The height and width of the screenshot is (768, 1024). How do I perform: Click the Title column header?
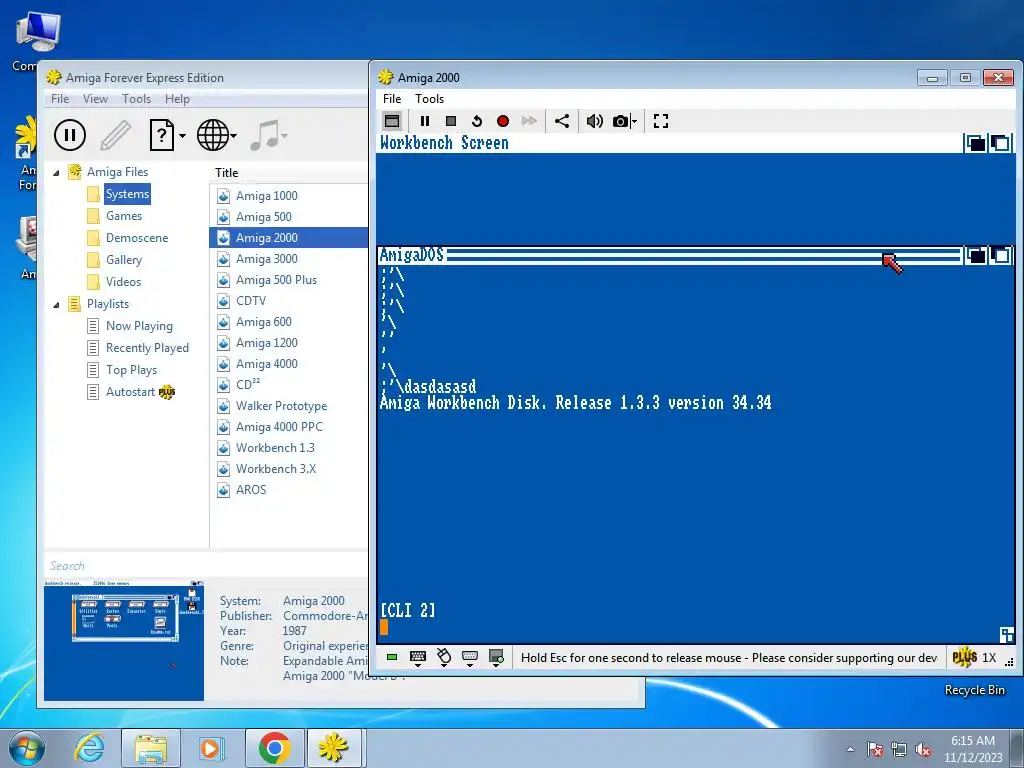click(x=227, y=172)
